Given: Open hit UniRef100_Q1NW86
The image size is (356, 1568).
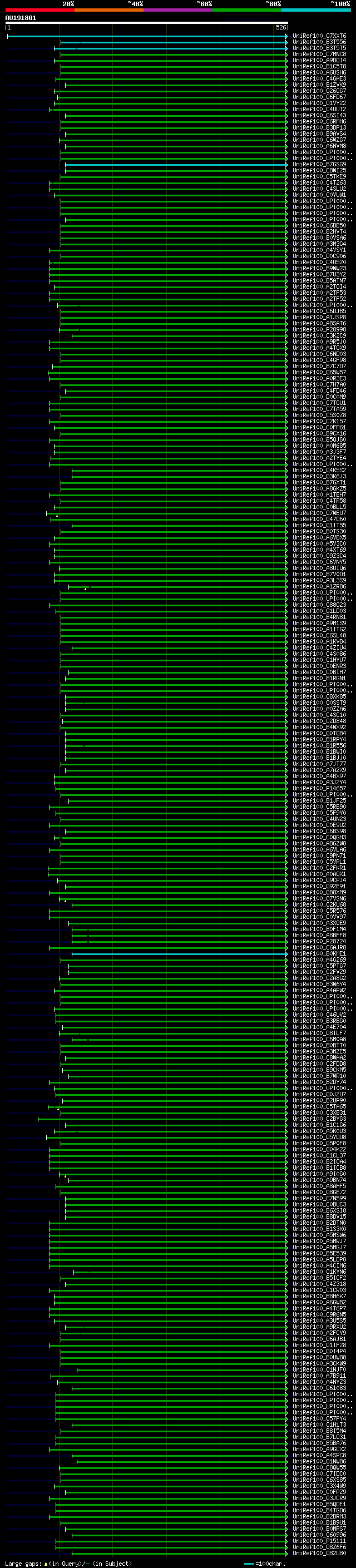Looking at the screenshot, I should click(319, 1461).
